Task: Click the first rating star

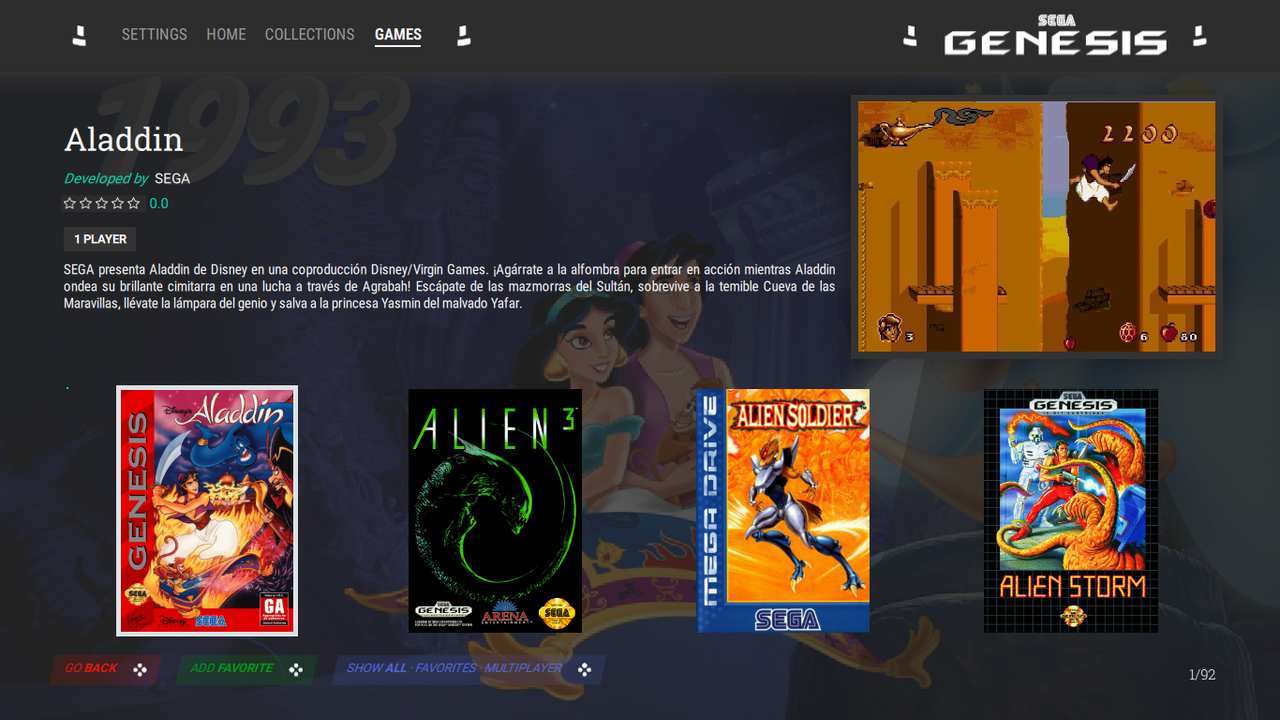Action: tap(69, 203)
